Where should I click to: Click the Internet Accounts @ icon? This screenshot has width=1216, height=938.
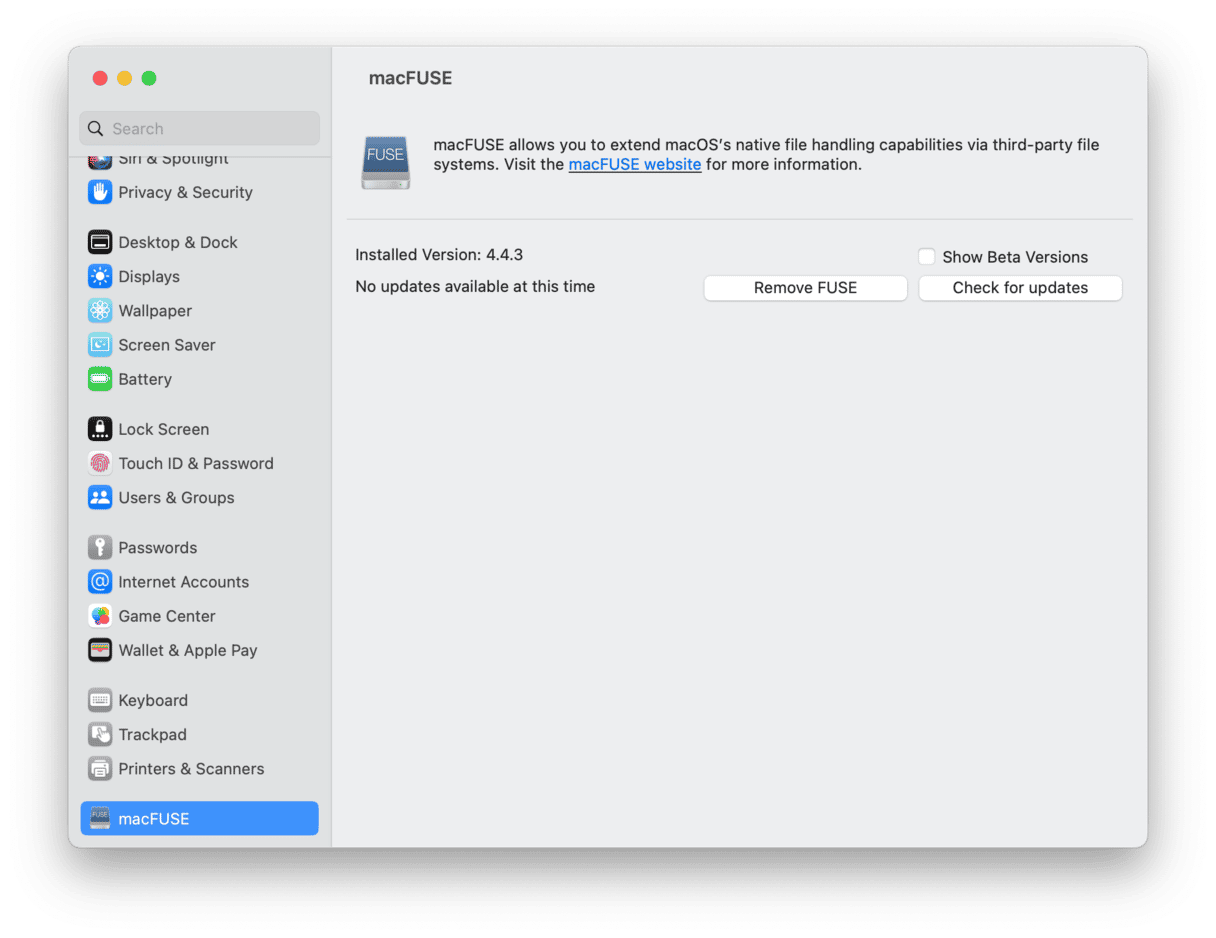100,581
